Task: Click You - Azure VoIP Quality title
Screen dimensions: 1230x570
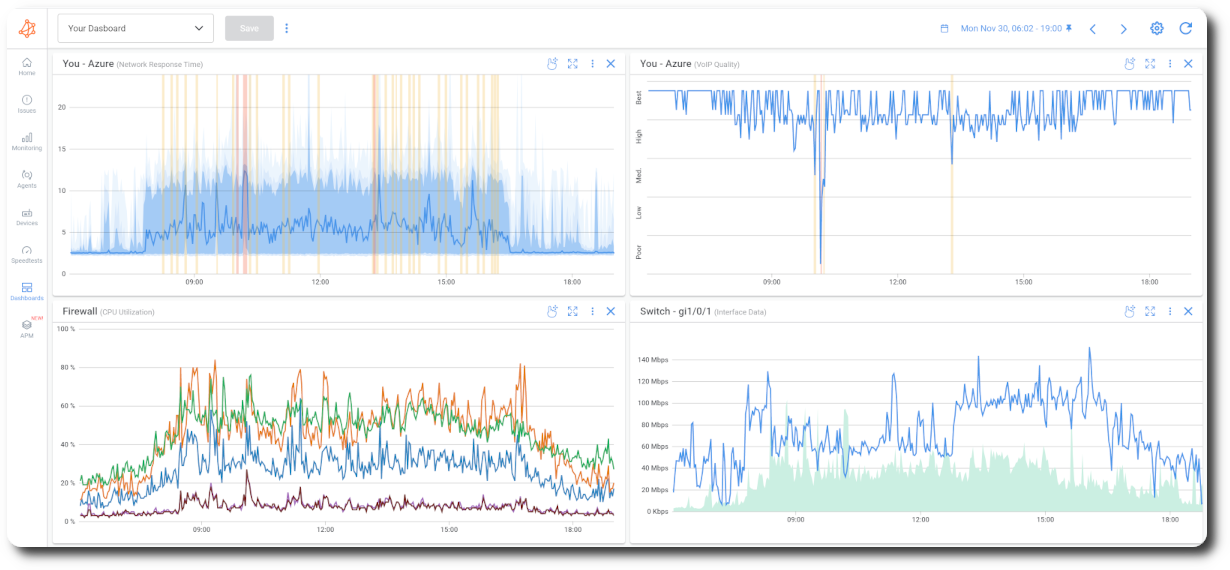Action: pos(690,64)
